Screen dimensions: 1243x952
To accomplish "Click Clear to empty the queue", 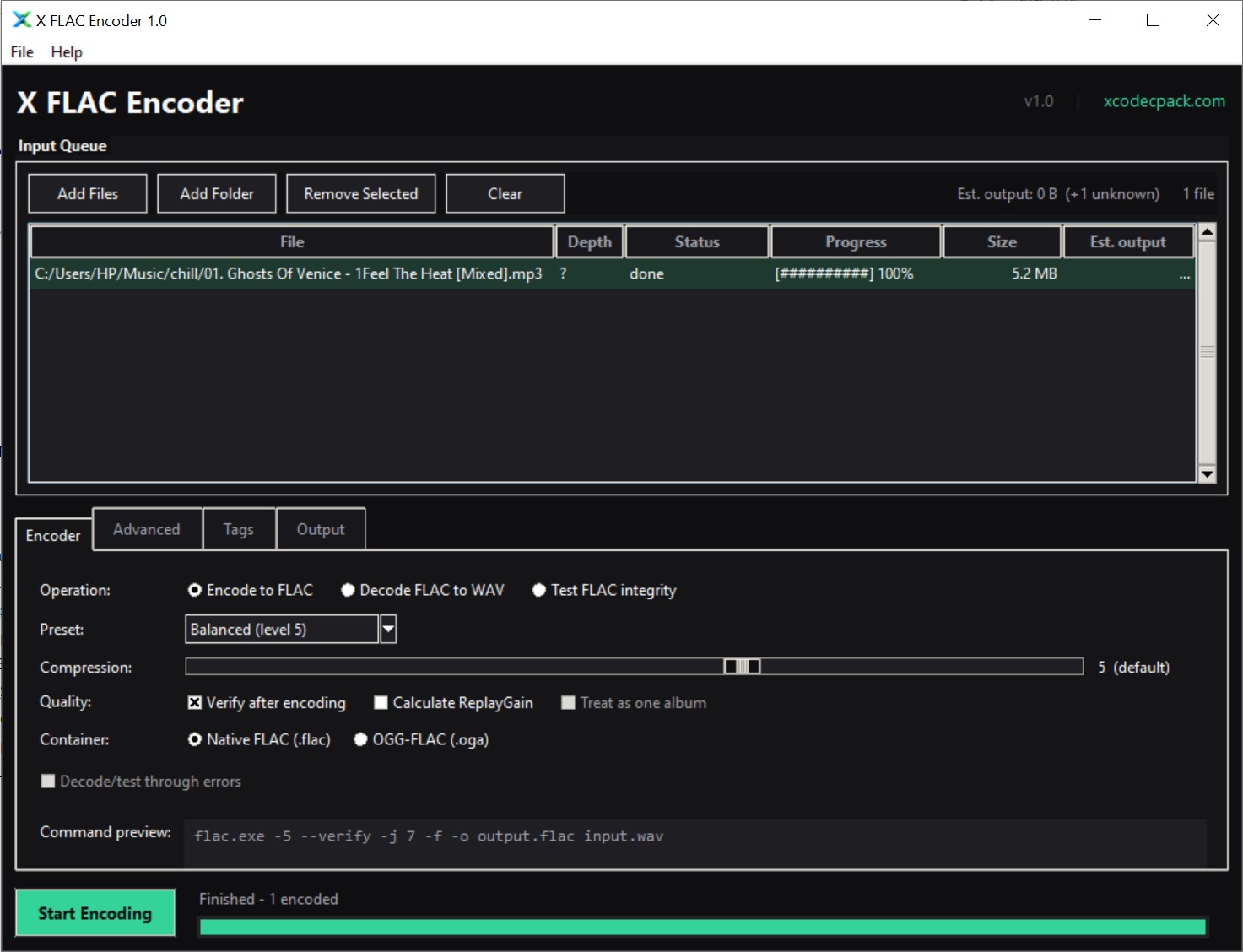I will (x=505, y=193).
